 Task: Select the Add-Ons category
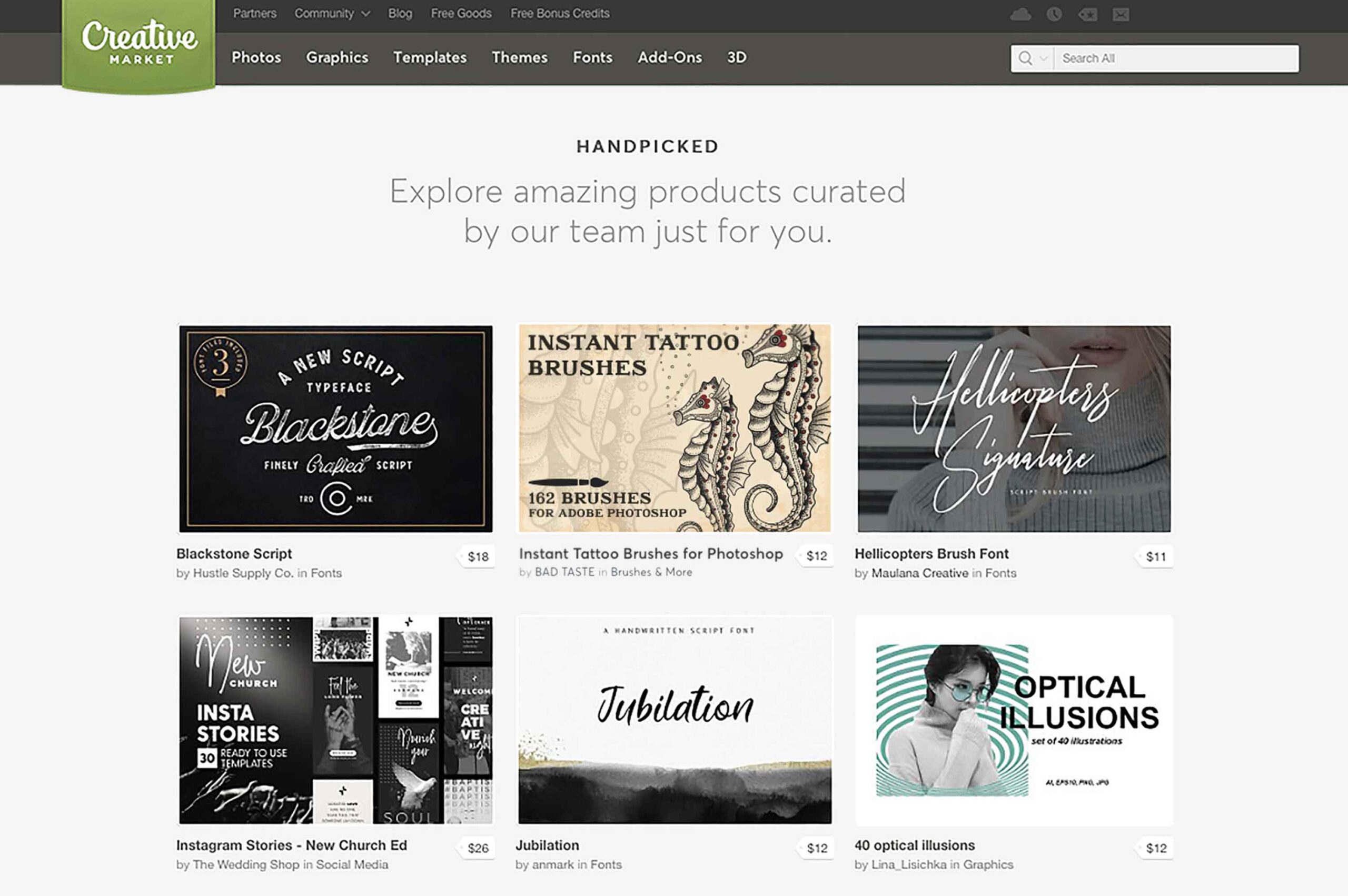670,57
